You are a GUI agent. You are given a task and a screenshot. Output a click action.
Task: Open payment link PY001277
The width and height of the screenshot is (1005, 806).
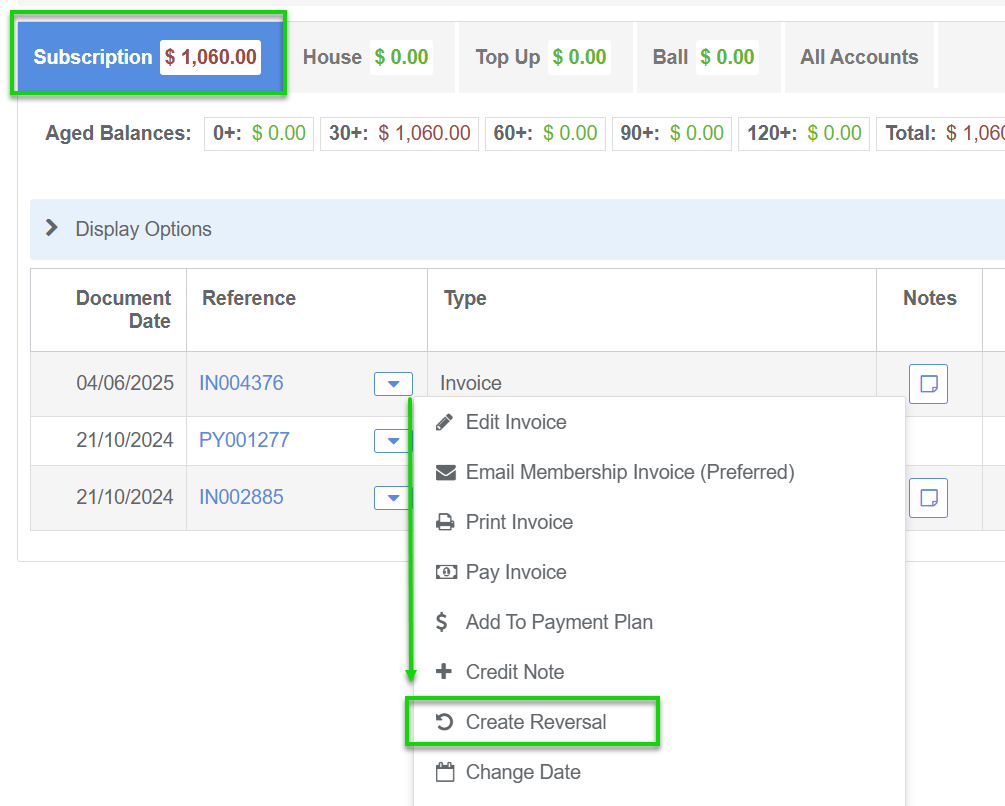coord(244,440)
